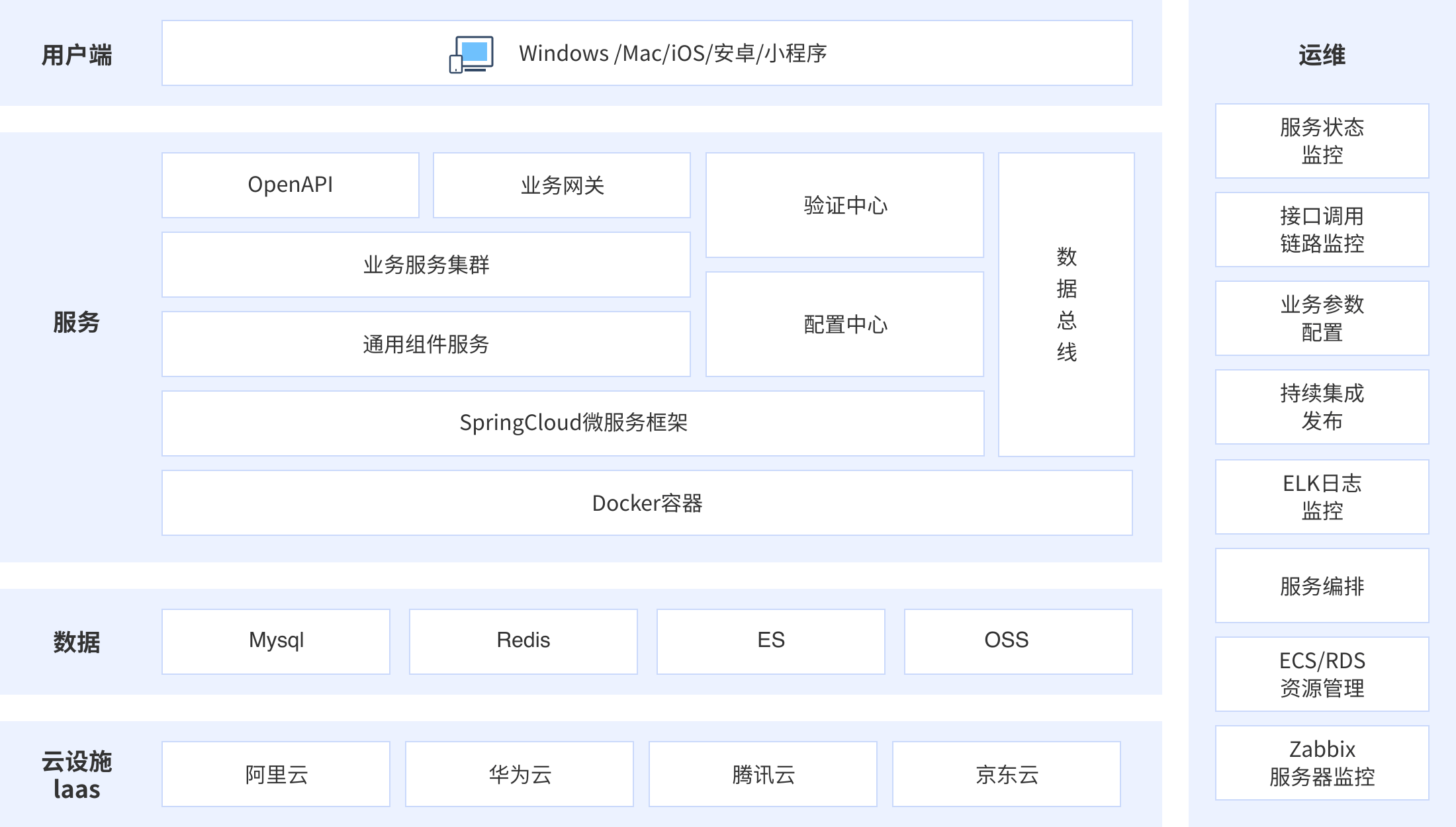Click the SpringCloud微服务框架 bar
The height and width of the screenshot is (827, 1456).
(573, 423)
